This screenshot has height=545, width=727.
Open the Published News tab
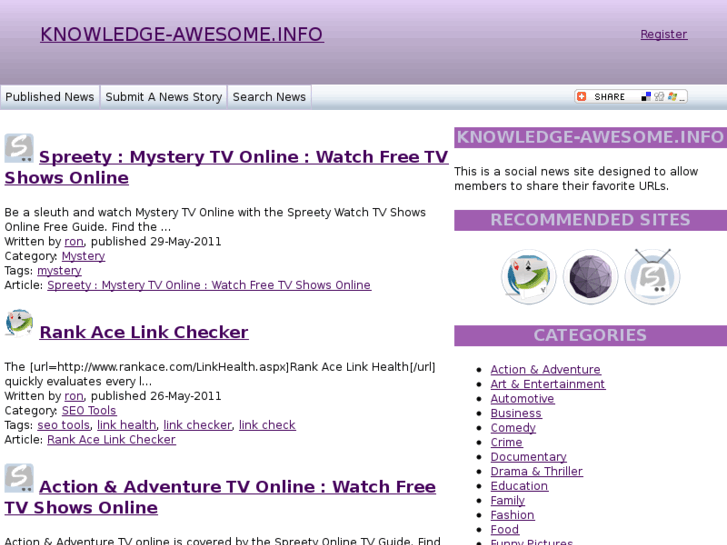(x=50, y=97)
